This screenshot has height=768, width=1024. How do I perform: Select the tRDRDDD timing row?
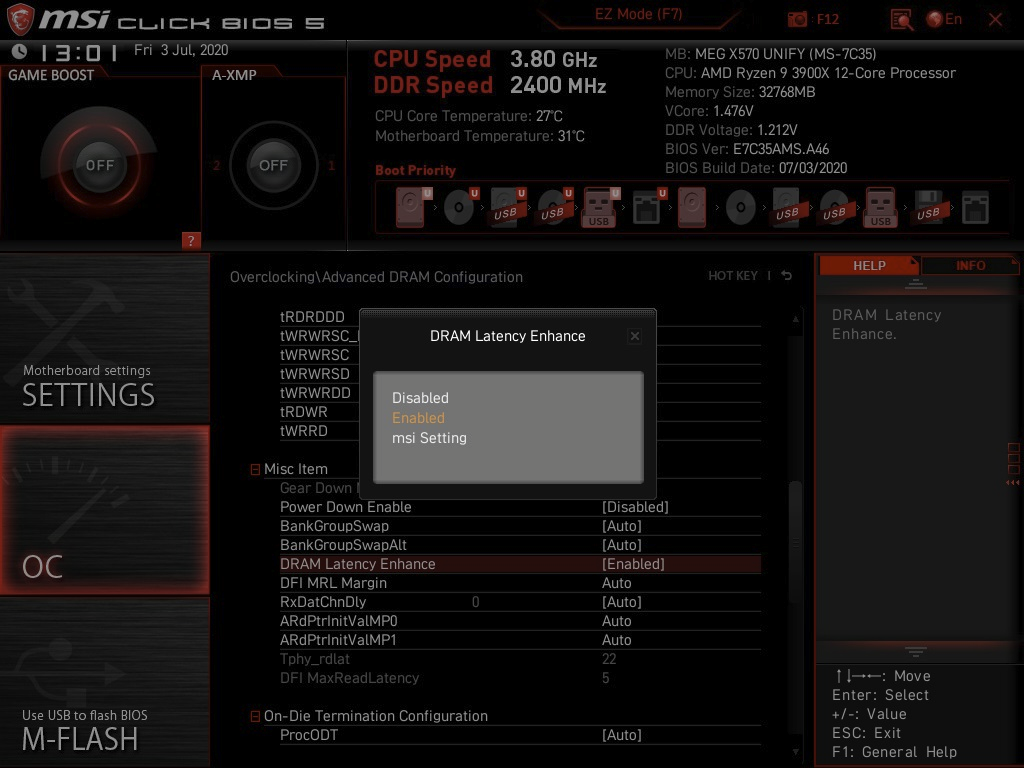312,317
